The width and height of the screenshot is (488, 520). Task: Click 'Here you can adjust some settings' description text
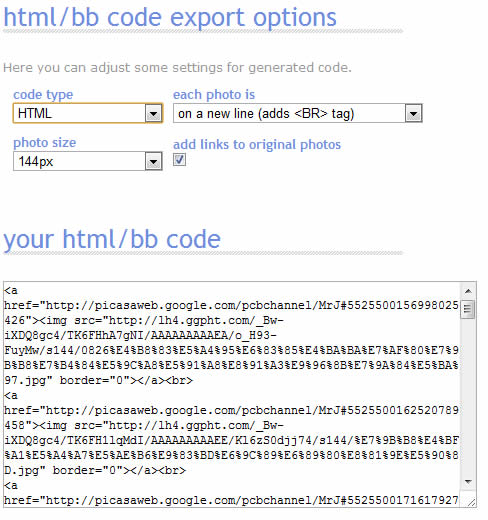coord(177,68)
